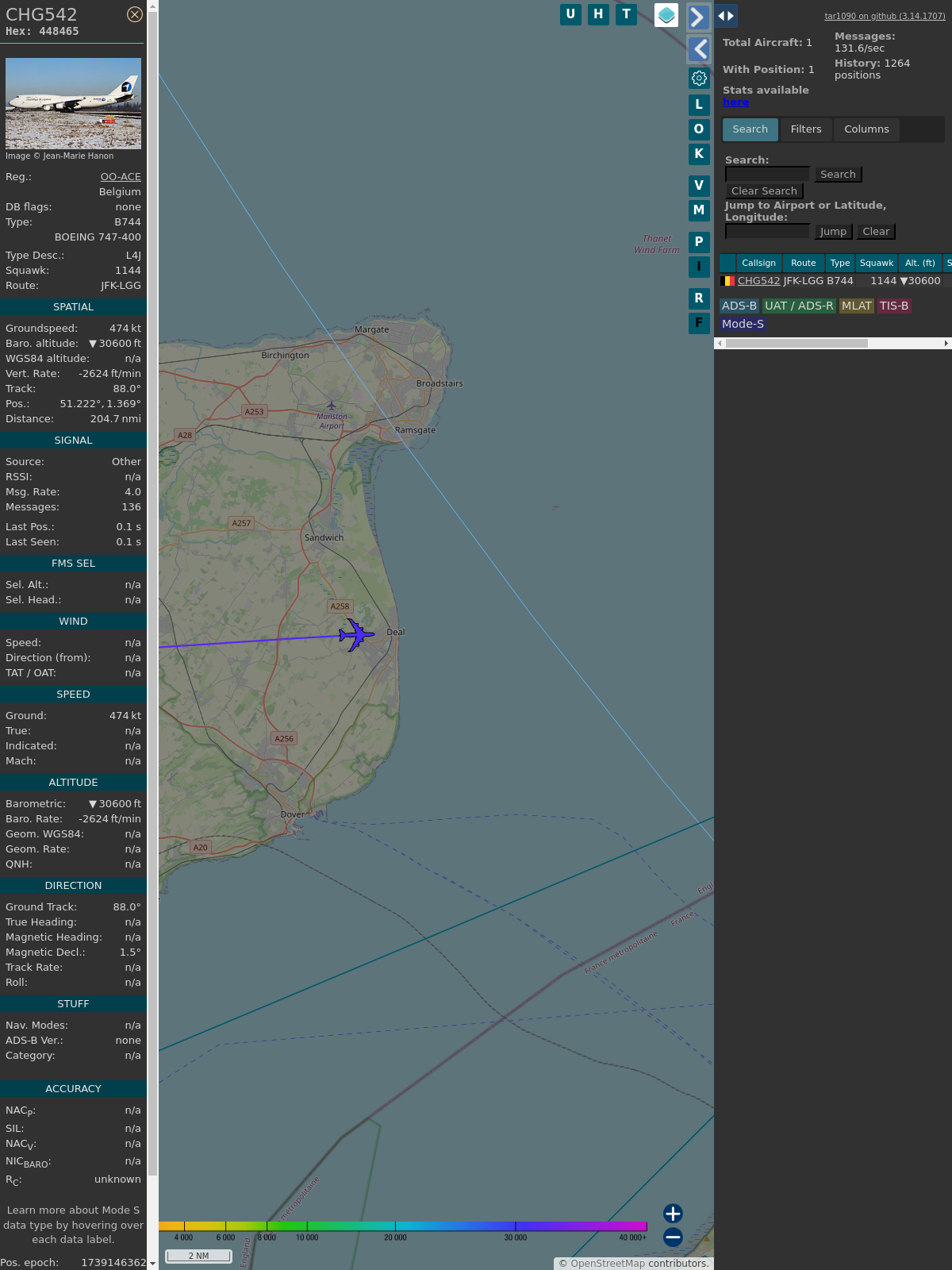Viewport: 952px width, 1270px height.
Task: Toggle the TIS-B source filter
Action: tap(893, 306)
